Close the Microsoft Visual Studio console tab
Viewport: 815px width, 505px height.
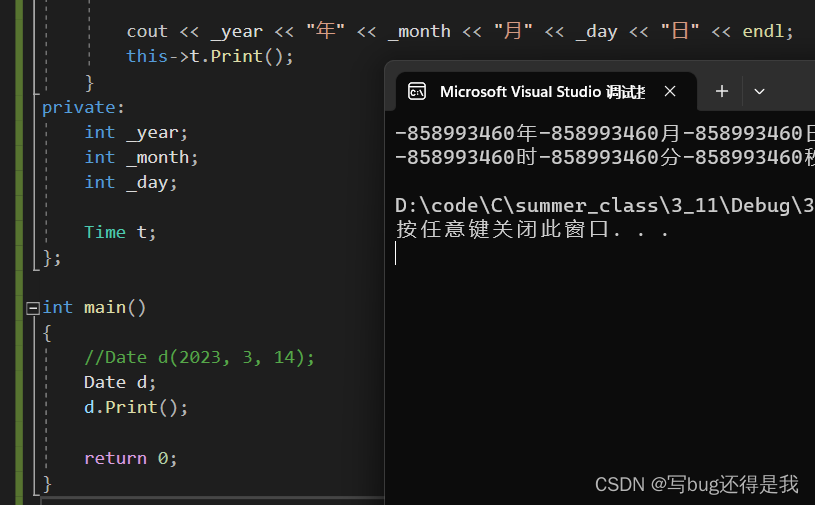[x=670, y=91]
